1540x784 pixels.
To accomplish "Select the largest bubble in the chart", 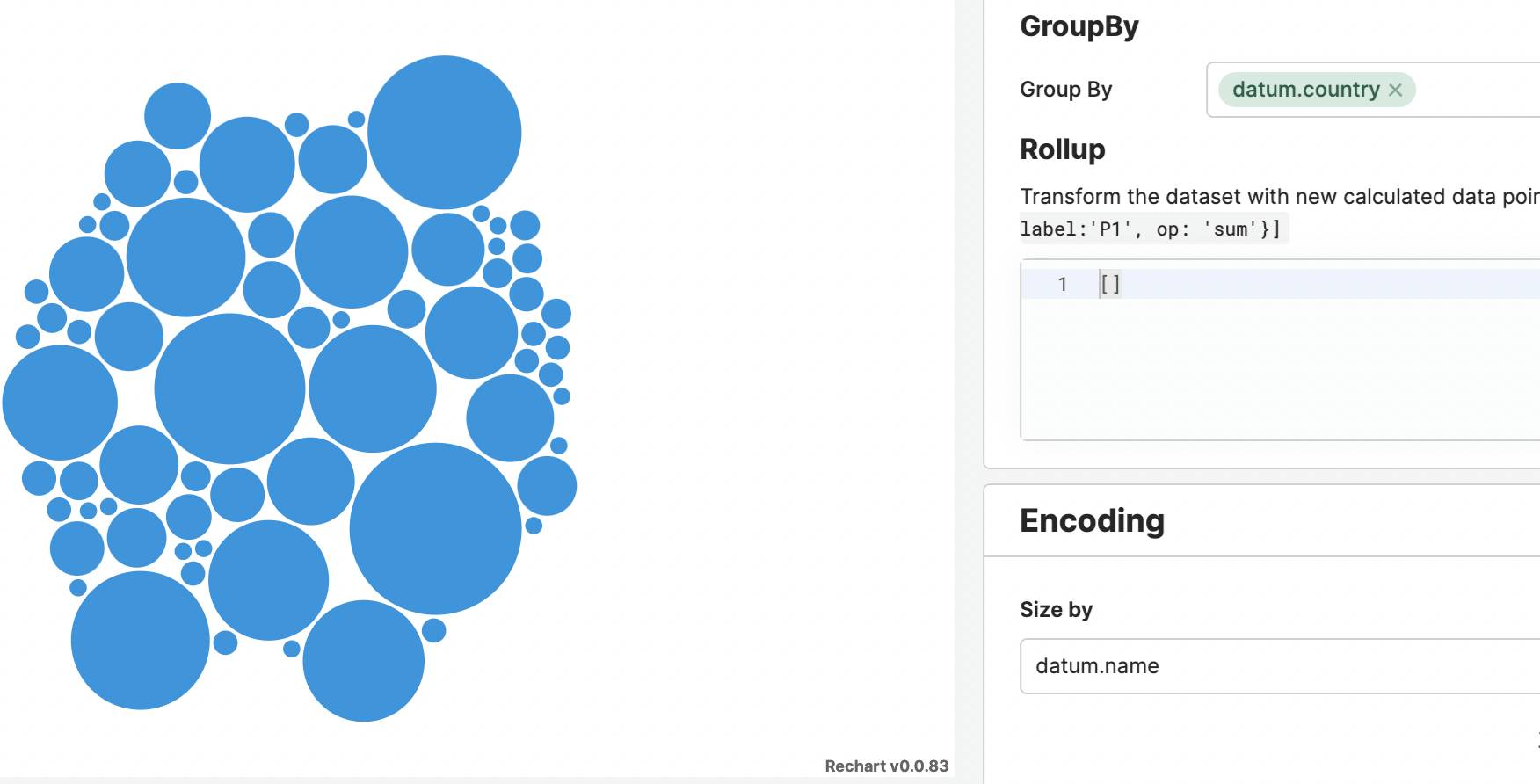I will (435, 529).
